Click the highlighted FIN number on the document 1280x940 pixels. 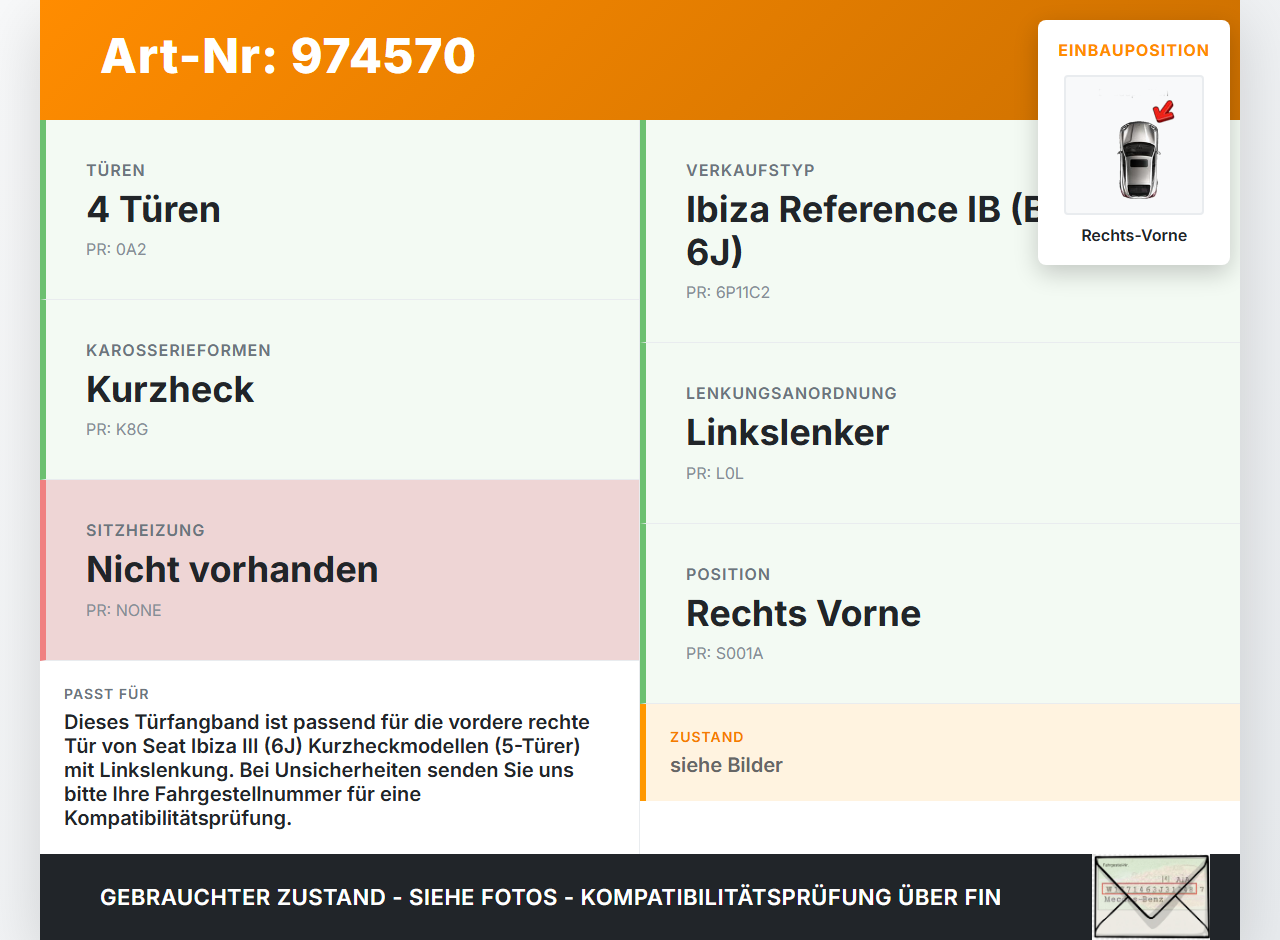[1150, 888]
